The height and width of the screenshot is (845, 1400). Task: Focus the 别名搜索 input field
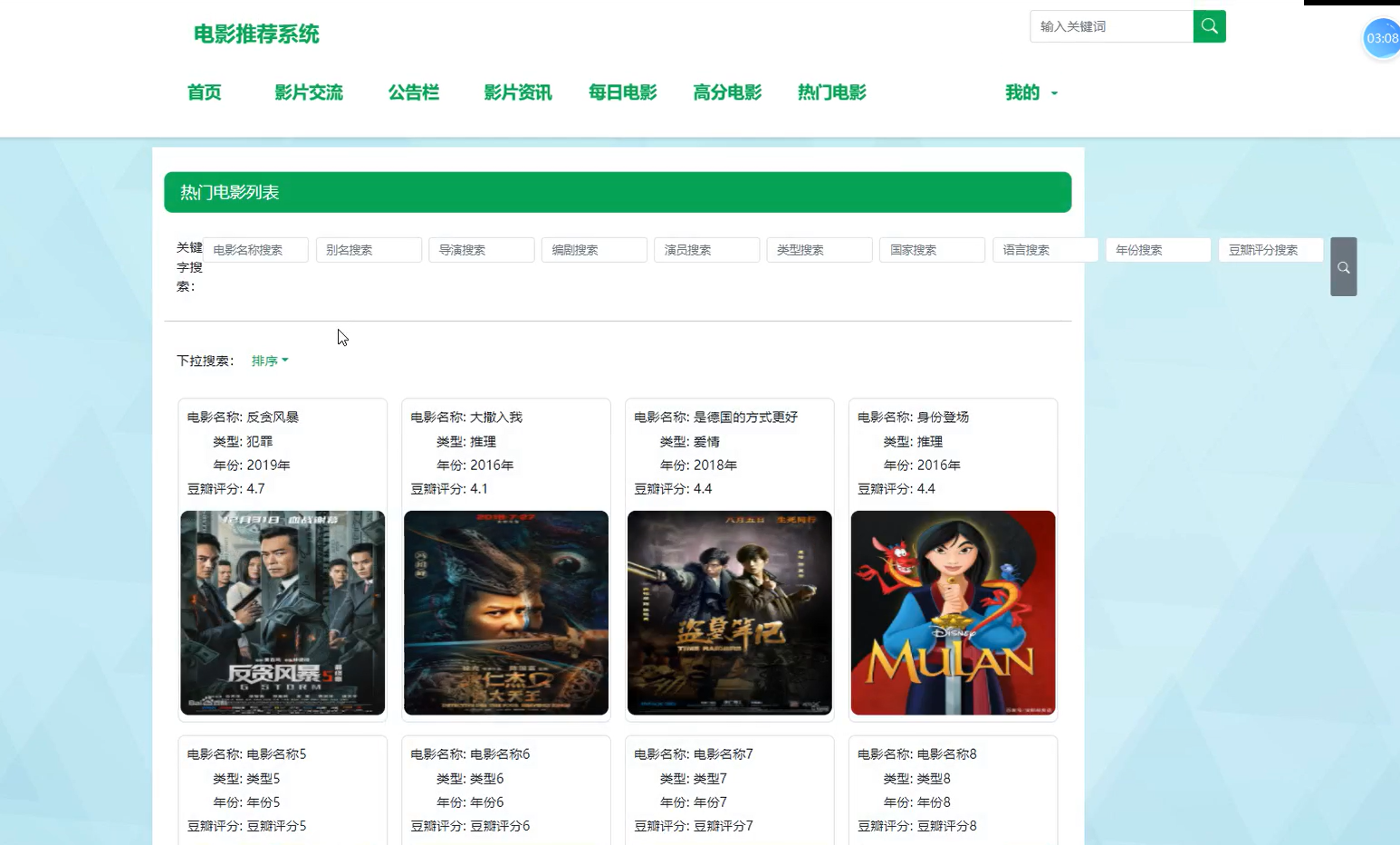369,250
